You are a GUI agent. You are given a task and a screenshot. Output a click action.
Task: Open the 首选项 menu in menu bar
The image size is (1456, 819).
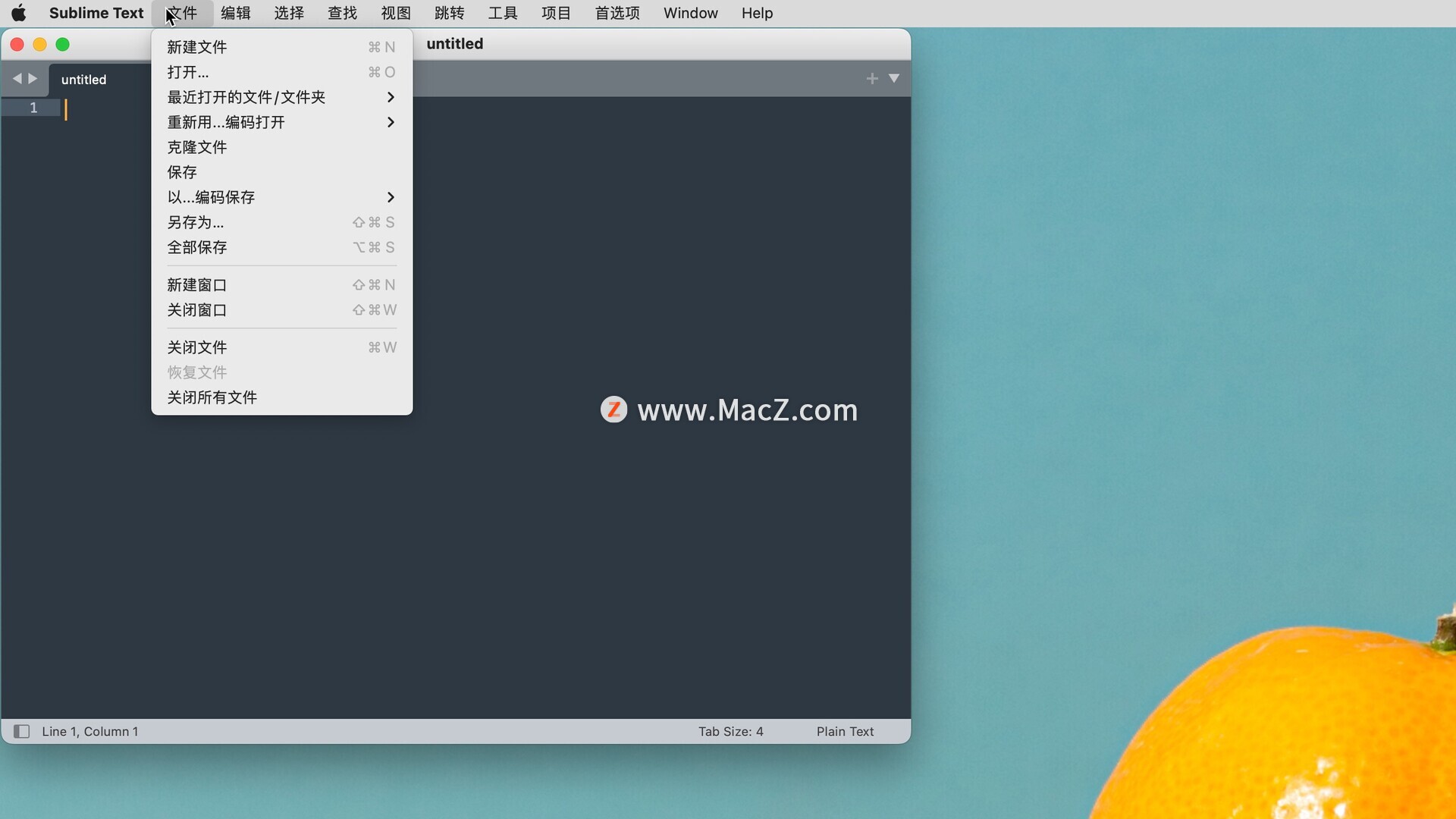click(617, 13)
